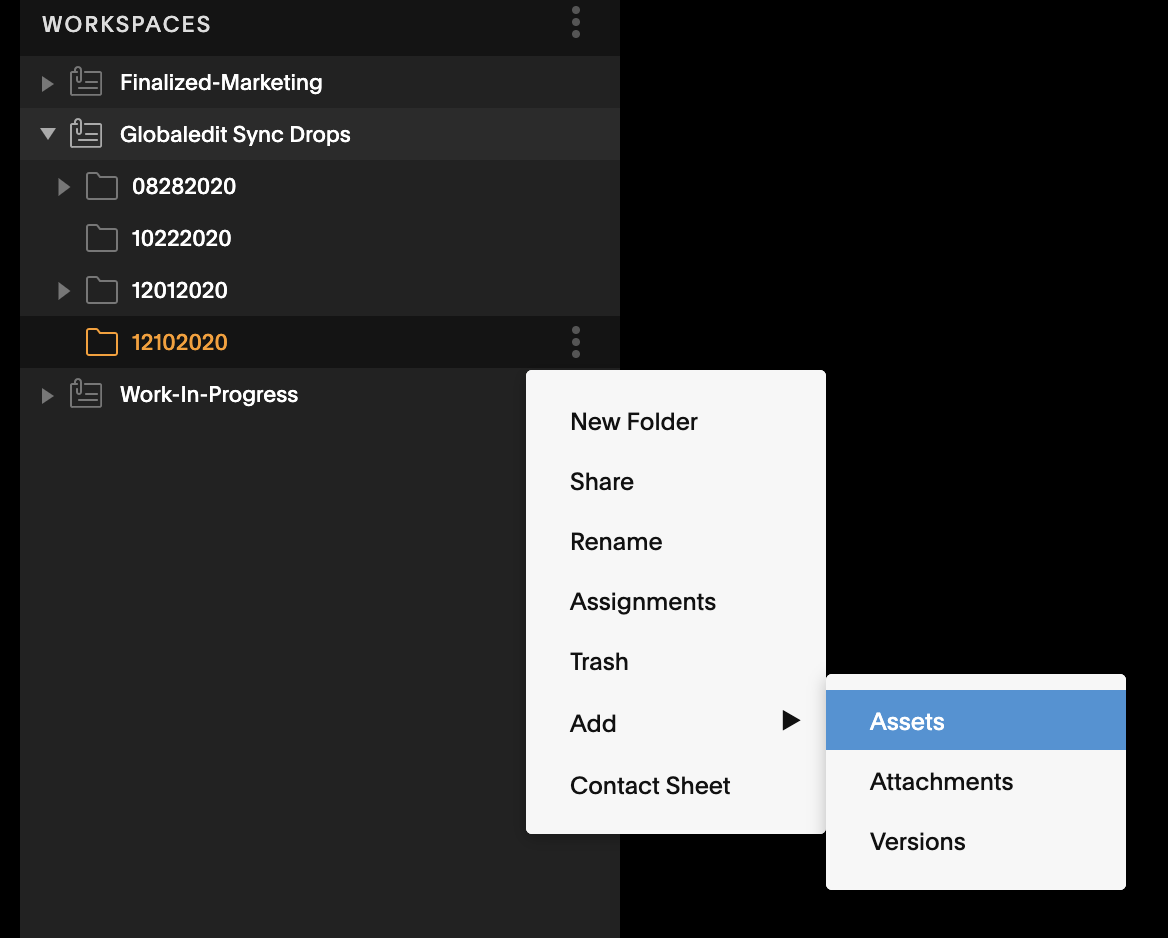Screen dimensions: 1168x938
Task: Choose Attachments in the Add submenu
Action: (976, 782)
